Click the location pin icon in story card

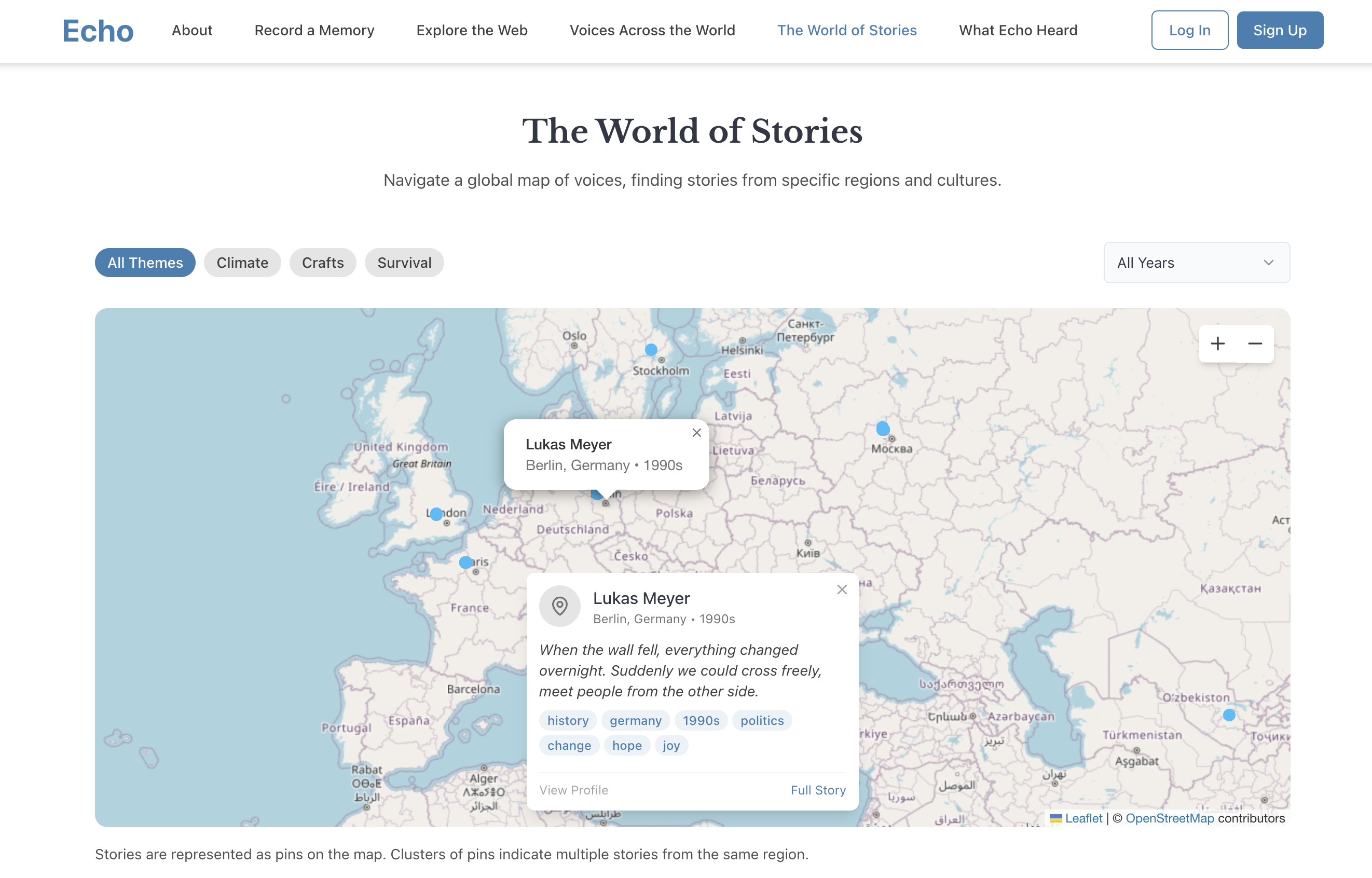(559, 606)
